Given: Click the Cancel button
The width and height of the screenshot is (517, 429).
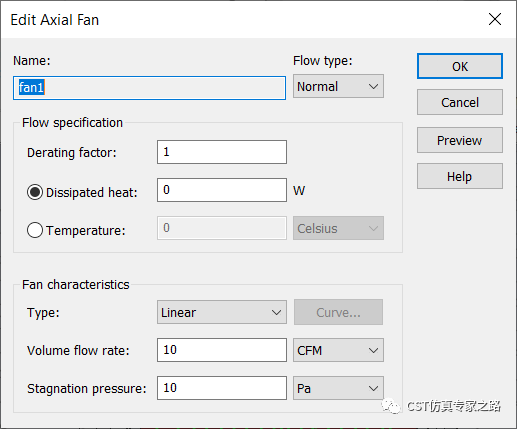Looking at the screenshot, I should [460, 102].
